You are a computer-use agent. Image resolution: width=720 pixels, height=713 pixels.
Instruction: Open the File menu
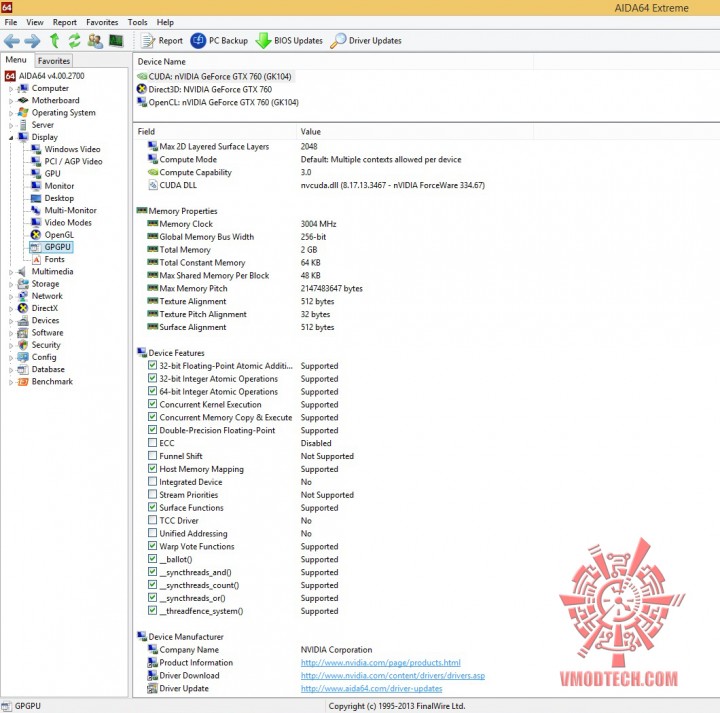point(11,22)
